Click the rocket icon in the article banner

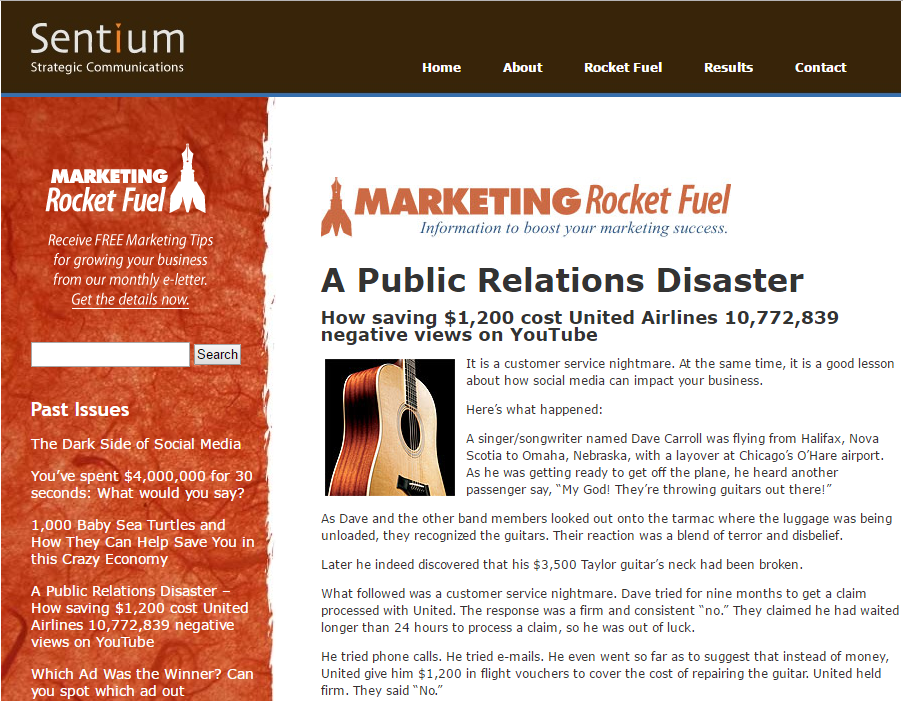pos(337,207)
